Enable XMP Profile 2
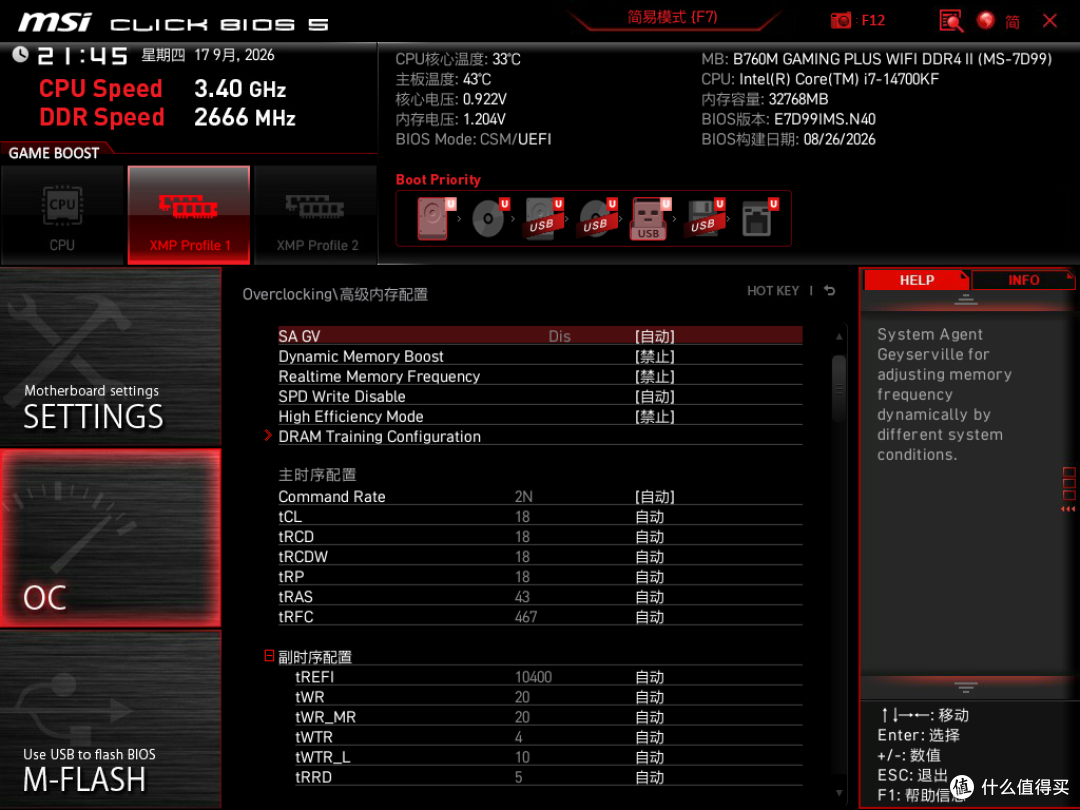This screenshot has width=1080, height=810. pyautogui.click(x=316, y=216)
